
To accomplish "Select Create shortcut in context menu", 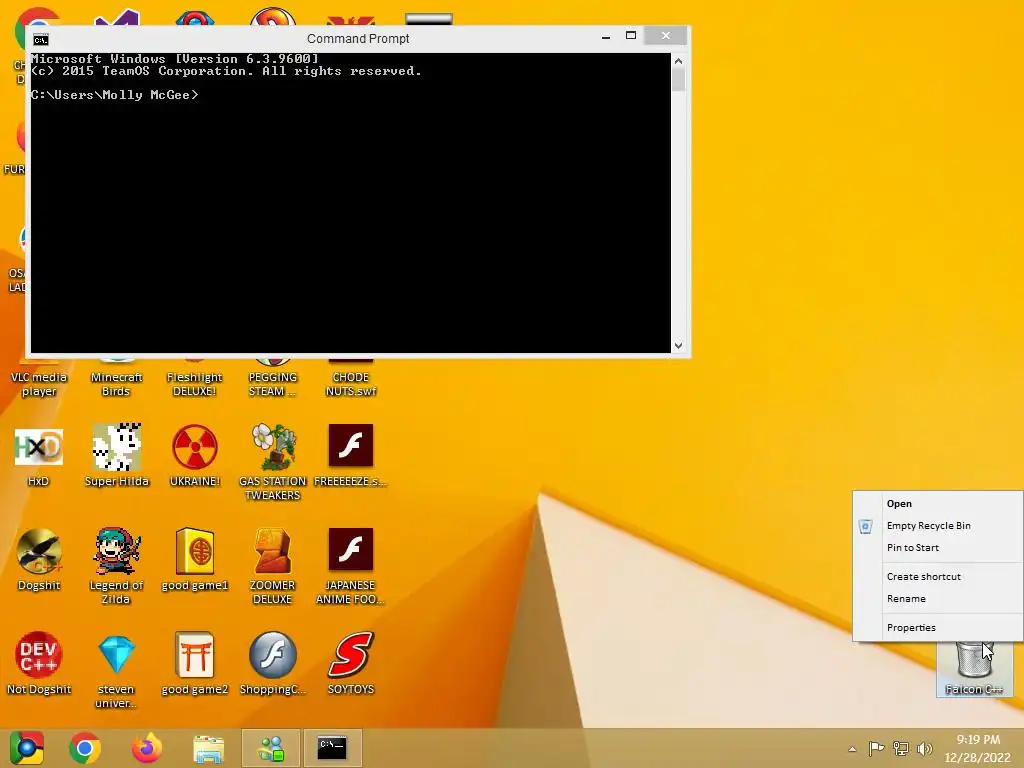I will pyautogui.click(x=938, y=577).
